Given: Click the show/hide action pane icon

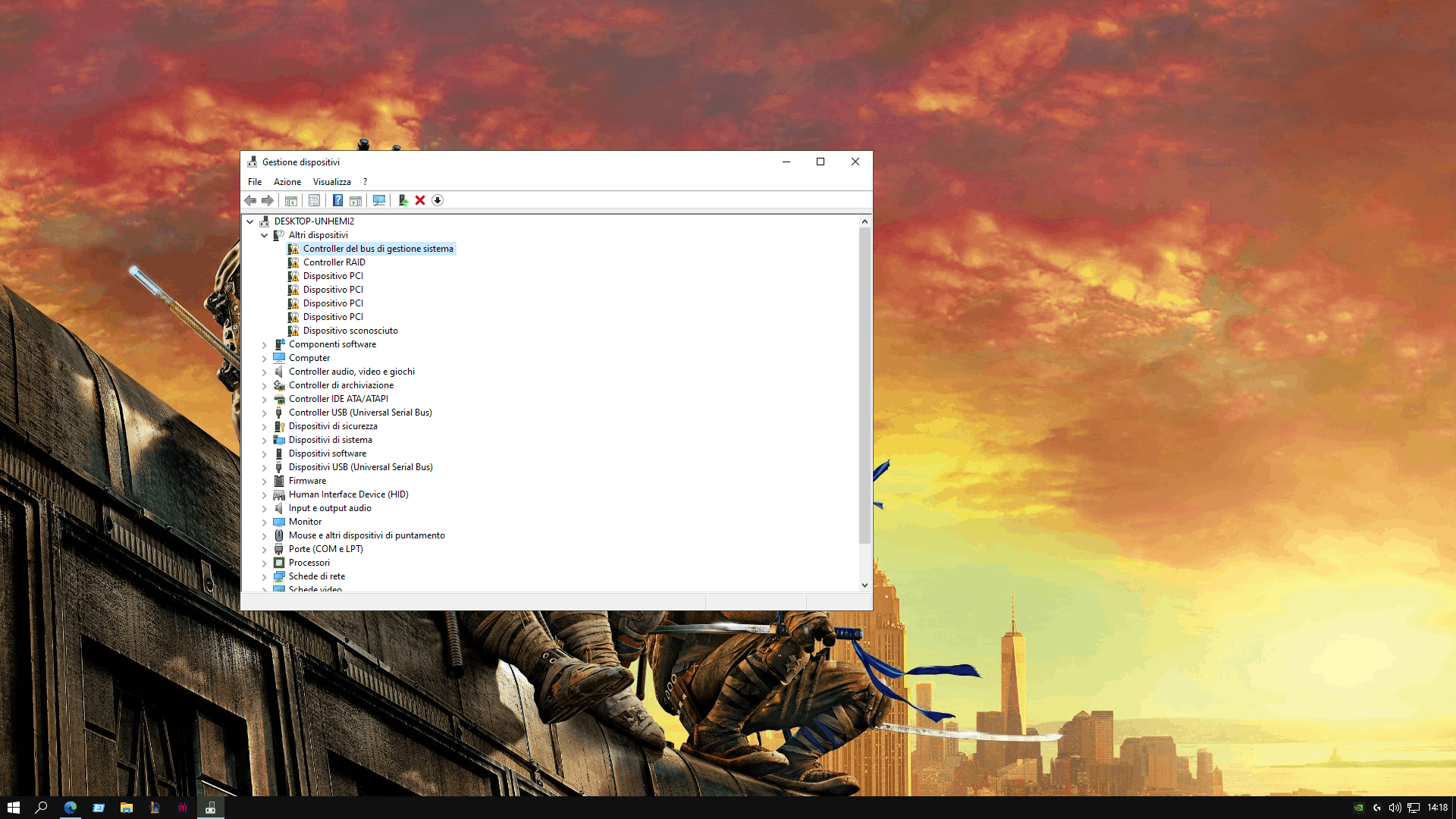Looking at the screenshot, I should [x=356, y=200].
